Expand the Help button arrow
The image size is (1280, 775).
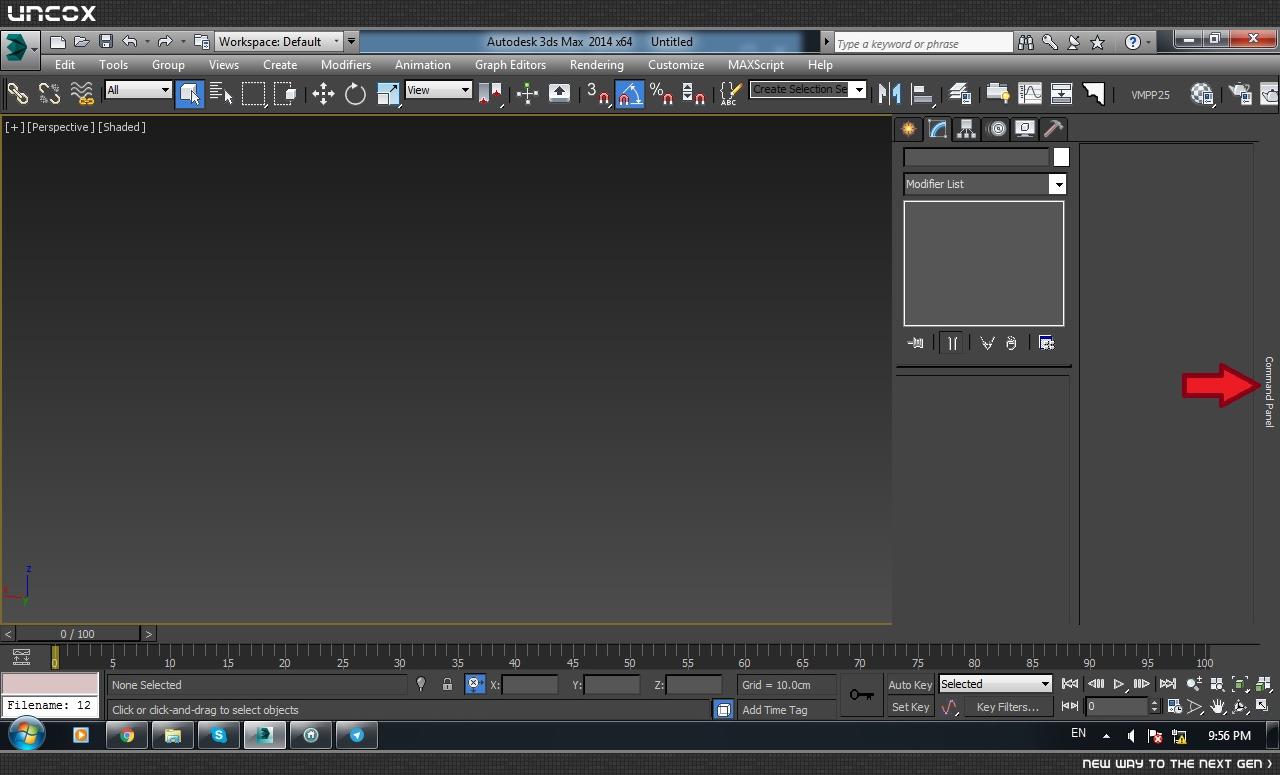click(1148, 42)
